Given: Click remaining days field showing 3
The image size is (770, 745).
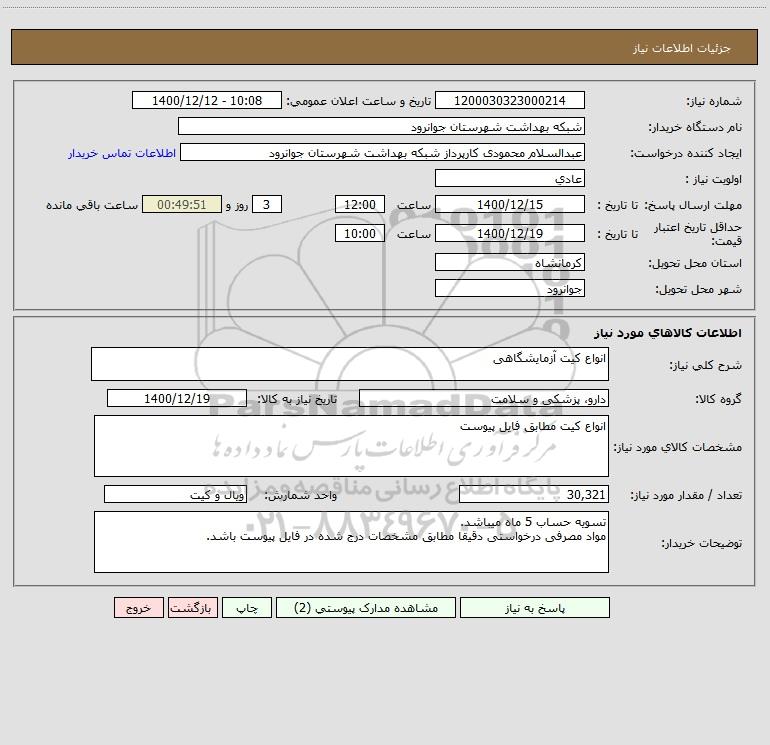Looking at the screenshot, I should pyautogui.click(x=267, y=204).
